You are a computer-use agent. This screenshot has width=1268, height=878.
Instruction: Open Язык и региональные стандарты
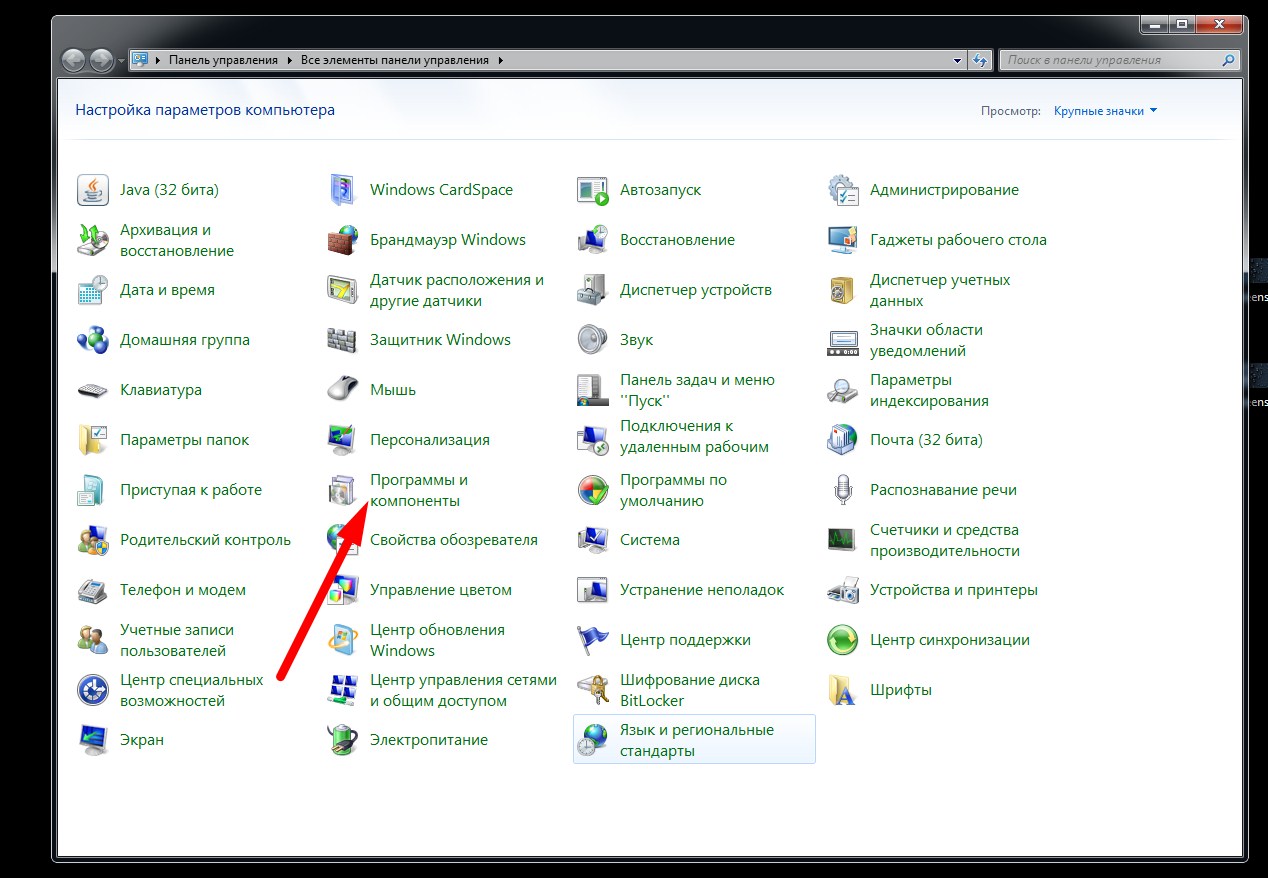(696, 739)
